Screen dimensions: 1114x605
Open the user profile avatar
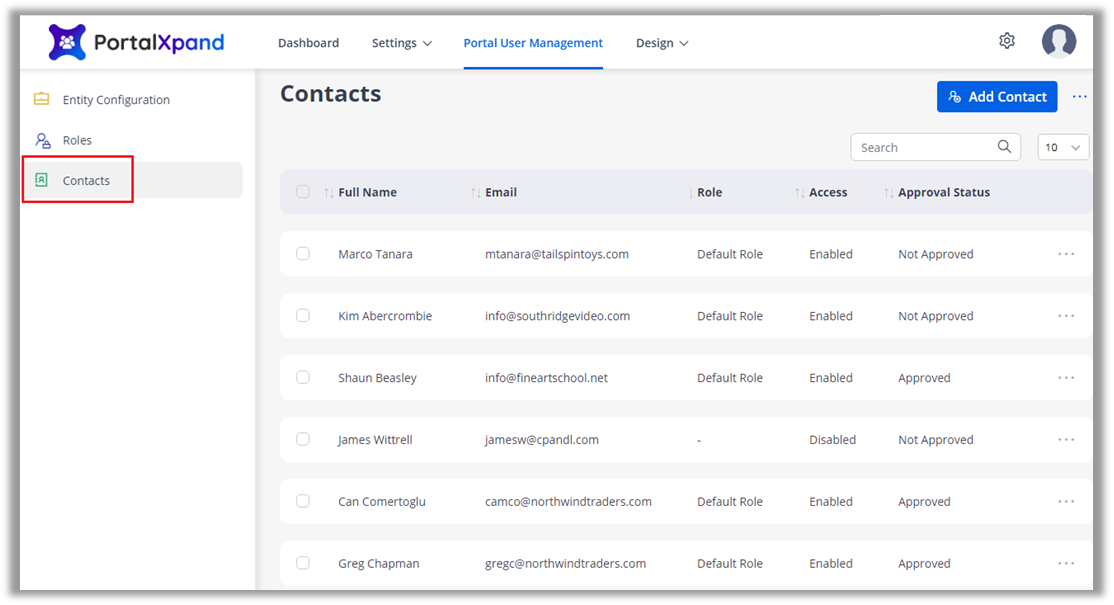(x=1059, y=41)
